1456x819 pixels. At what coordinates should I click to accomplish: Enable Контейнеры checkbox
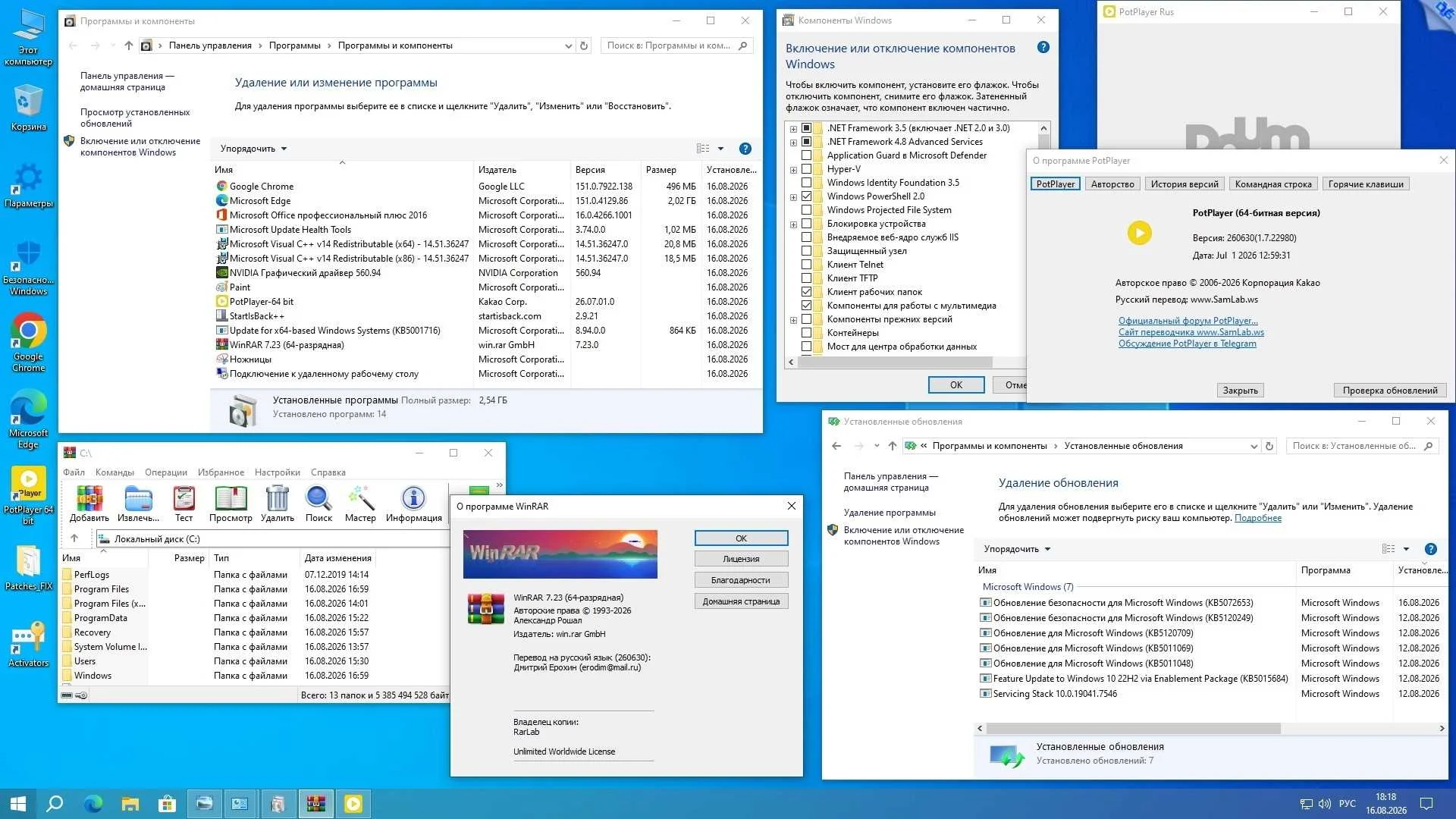click(807, 333)
